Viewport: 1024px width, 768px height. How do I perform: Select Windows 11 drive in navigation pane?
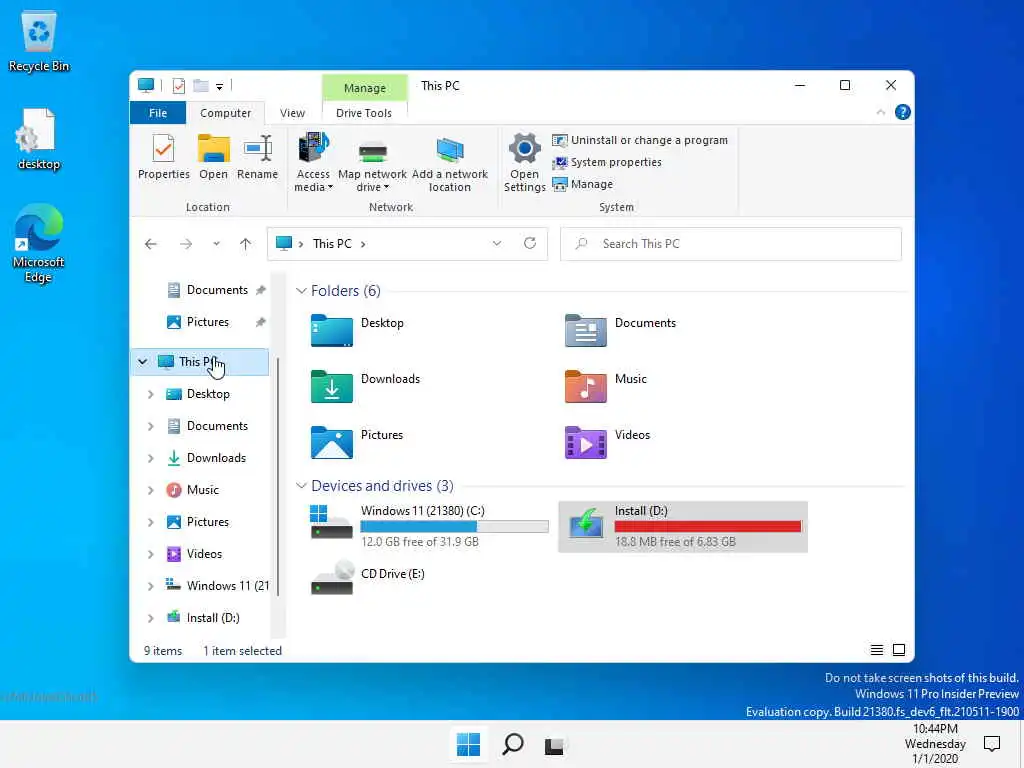(217, 586)
